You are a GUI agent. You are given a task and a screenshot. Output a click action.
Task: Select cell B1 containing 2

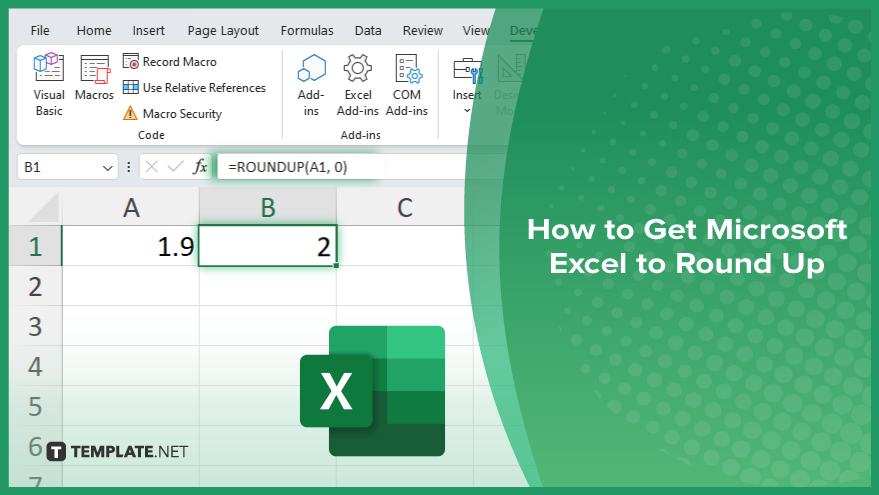268,246
